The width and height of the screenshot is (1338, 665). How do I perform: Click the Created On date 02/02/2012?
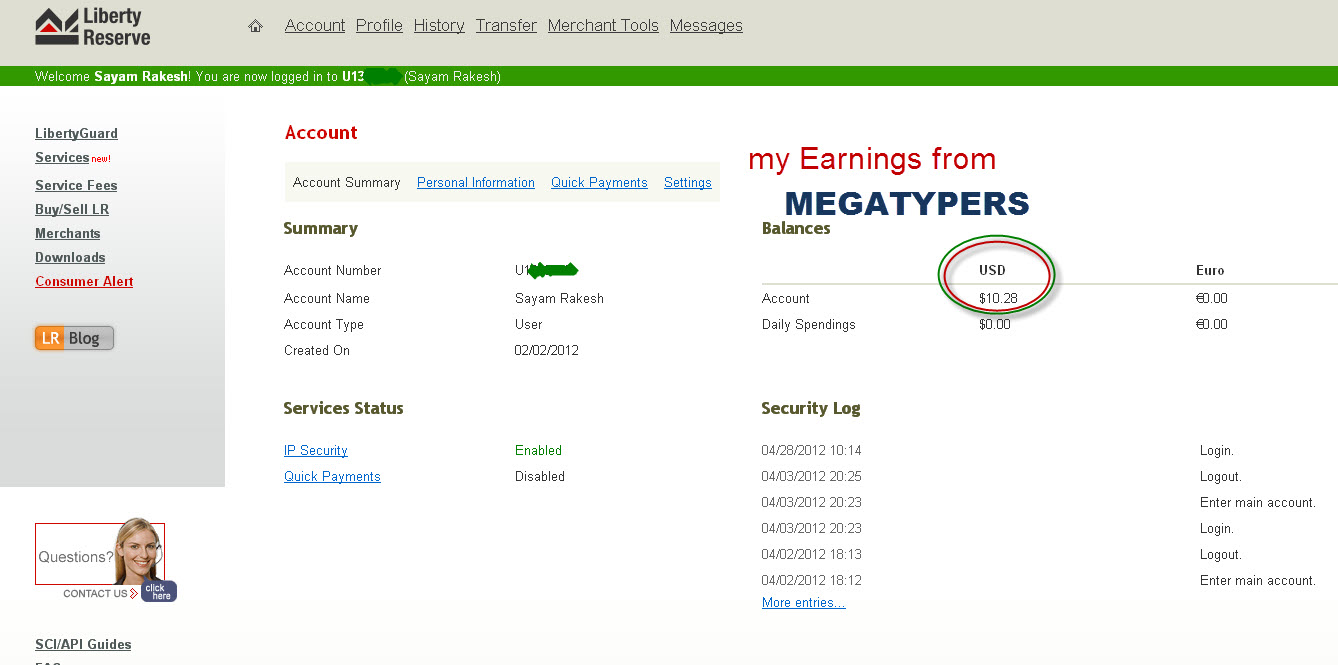[x=547, y=350]
